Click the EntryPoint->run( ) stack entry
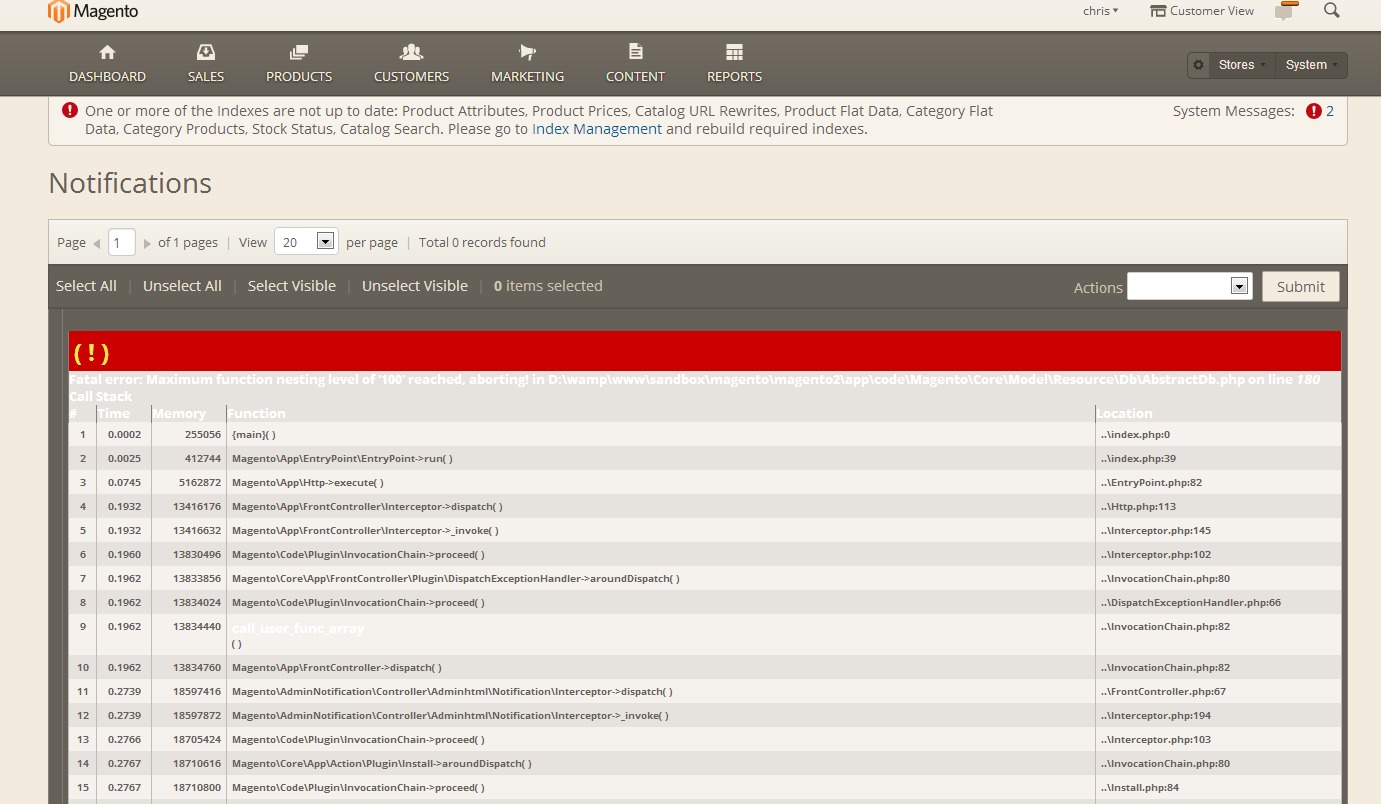This screenshot has height=804, width=1381. pyautogui.click(x=342, y=458)
